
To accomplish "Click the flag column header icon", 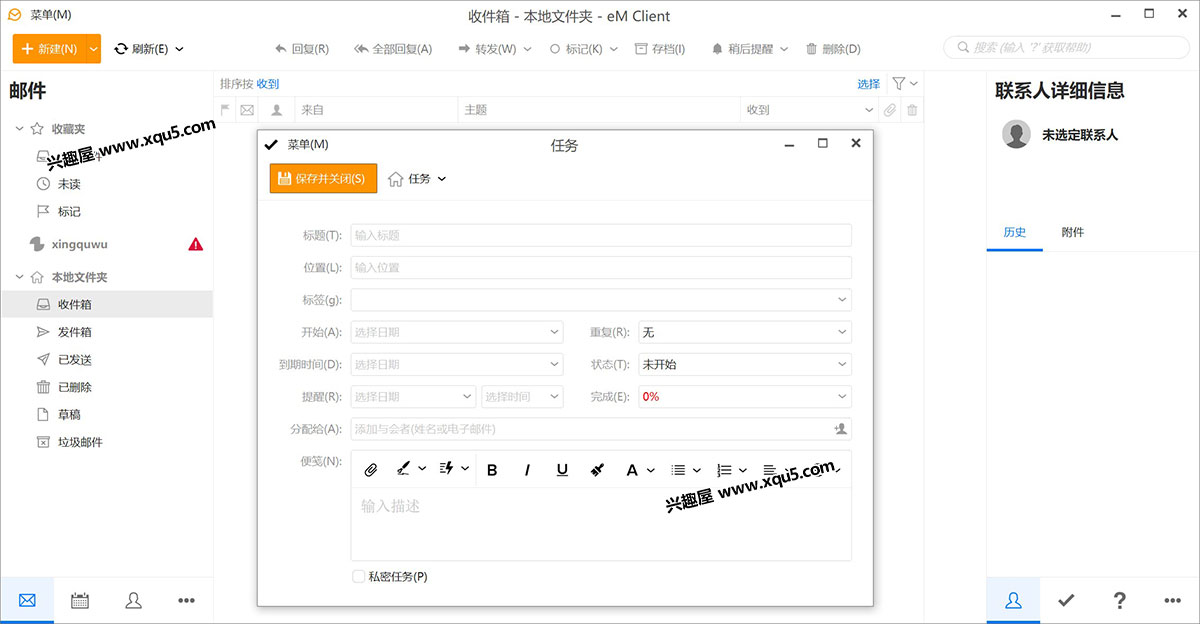I will click(225, 110).
